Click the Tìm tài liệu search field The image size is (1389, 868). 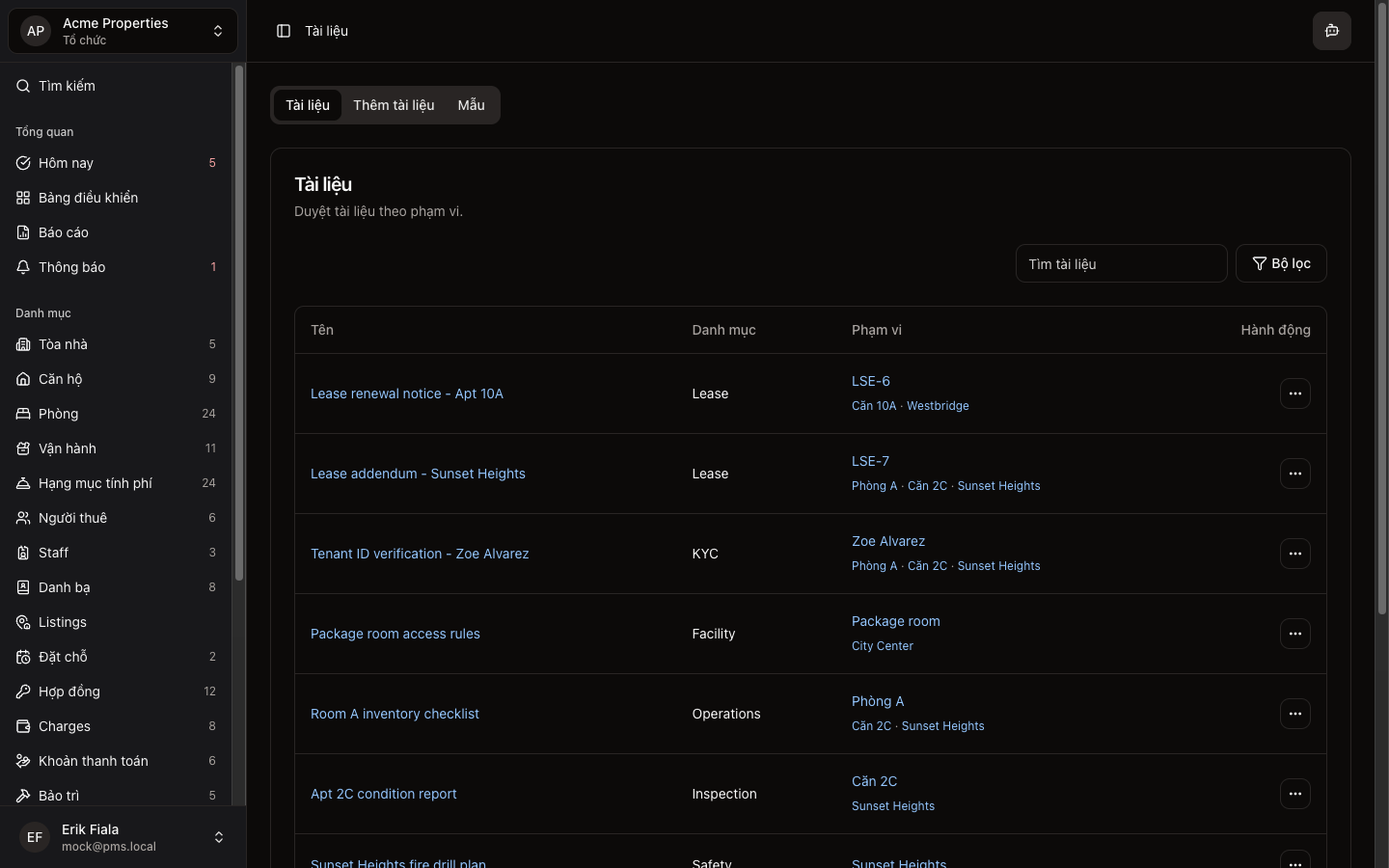pyautogui.click(x=1121, y=263)
